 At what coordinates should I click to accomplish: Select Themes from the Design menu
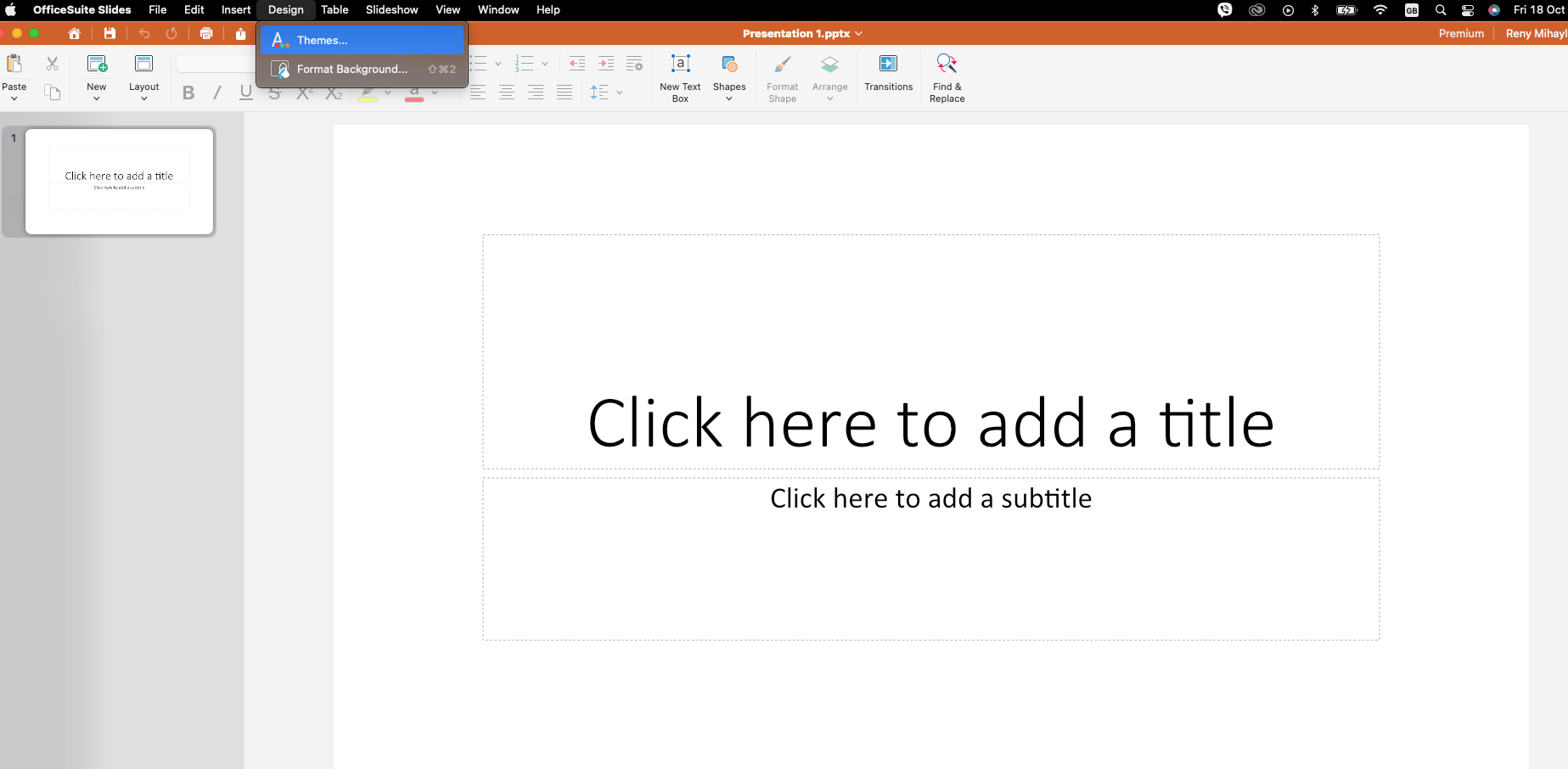[x=322, y=39]
